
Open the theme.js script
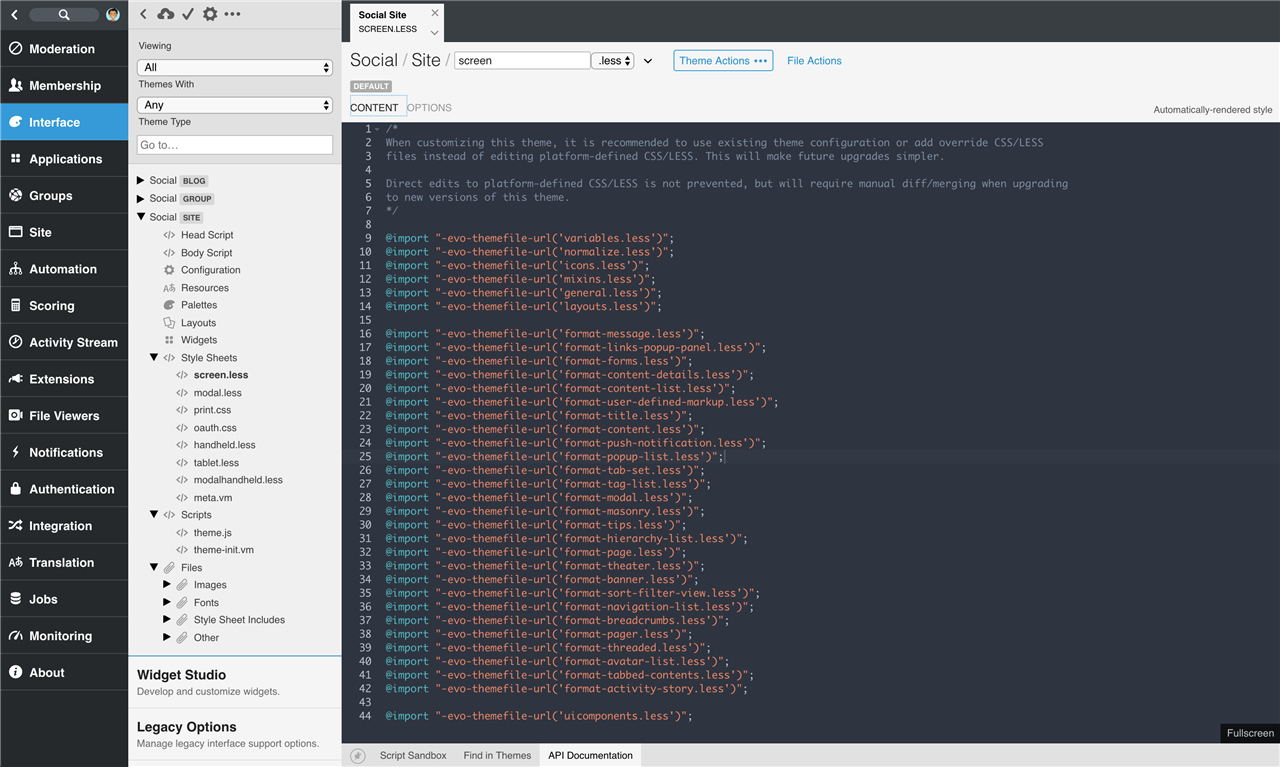212,533
